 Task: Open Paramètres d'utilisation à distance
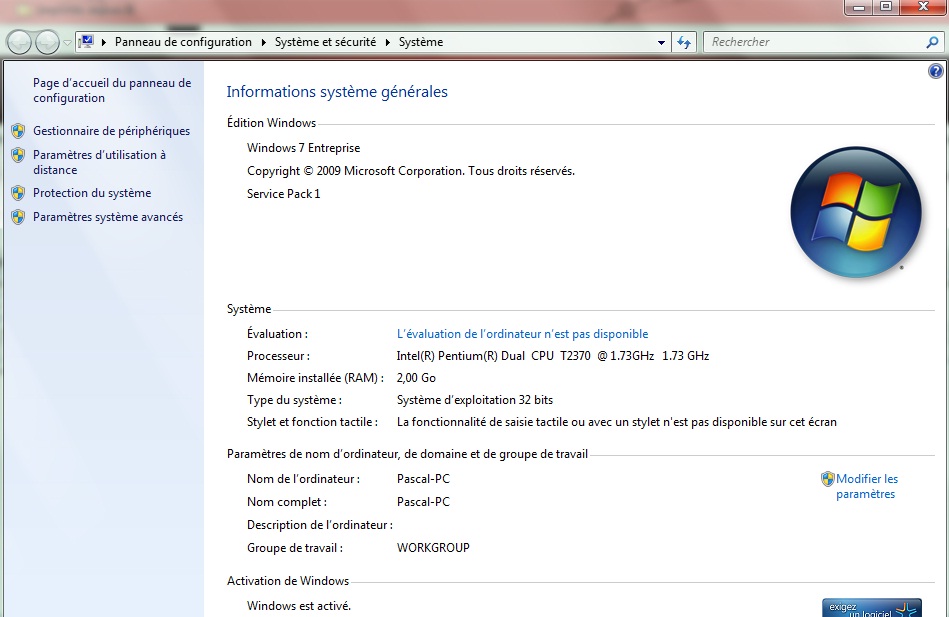[99, 162]
